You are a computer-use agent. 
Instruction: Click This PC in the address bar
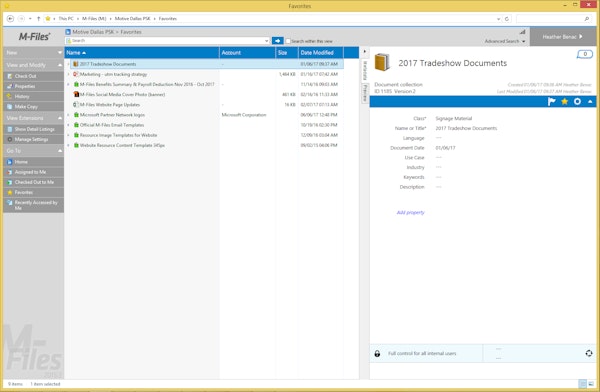(66, 18)
